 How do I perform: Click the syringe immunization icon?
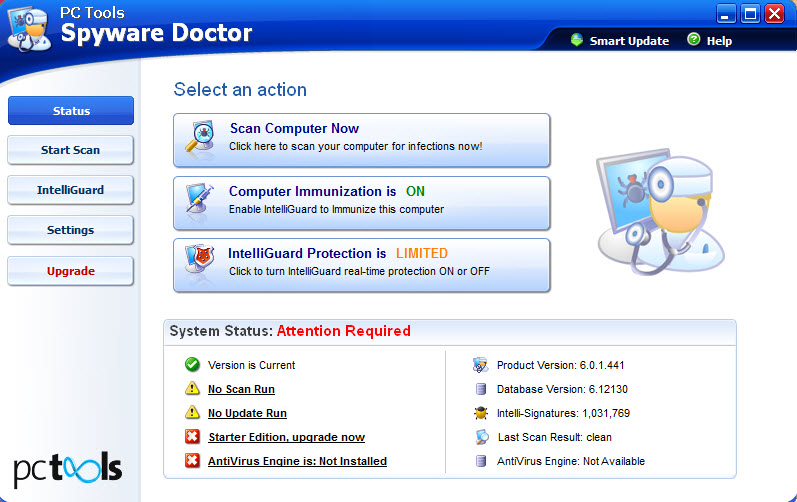(199, 200)
